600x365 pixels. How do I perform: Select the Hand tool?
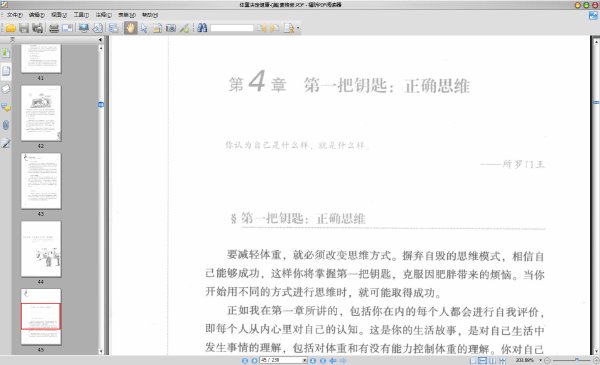point(130,28)
